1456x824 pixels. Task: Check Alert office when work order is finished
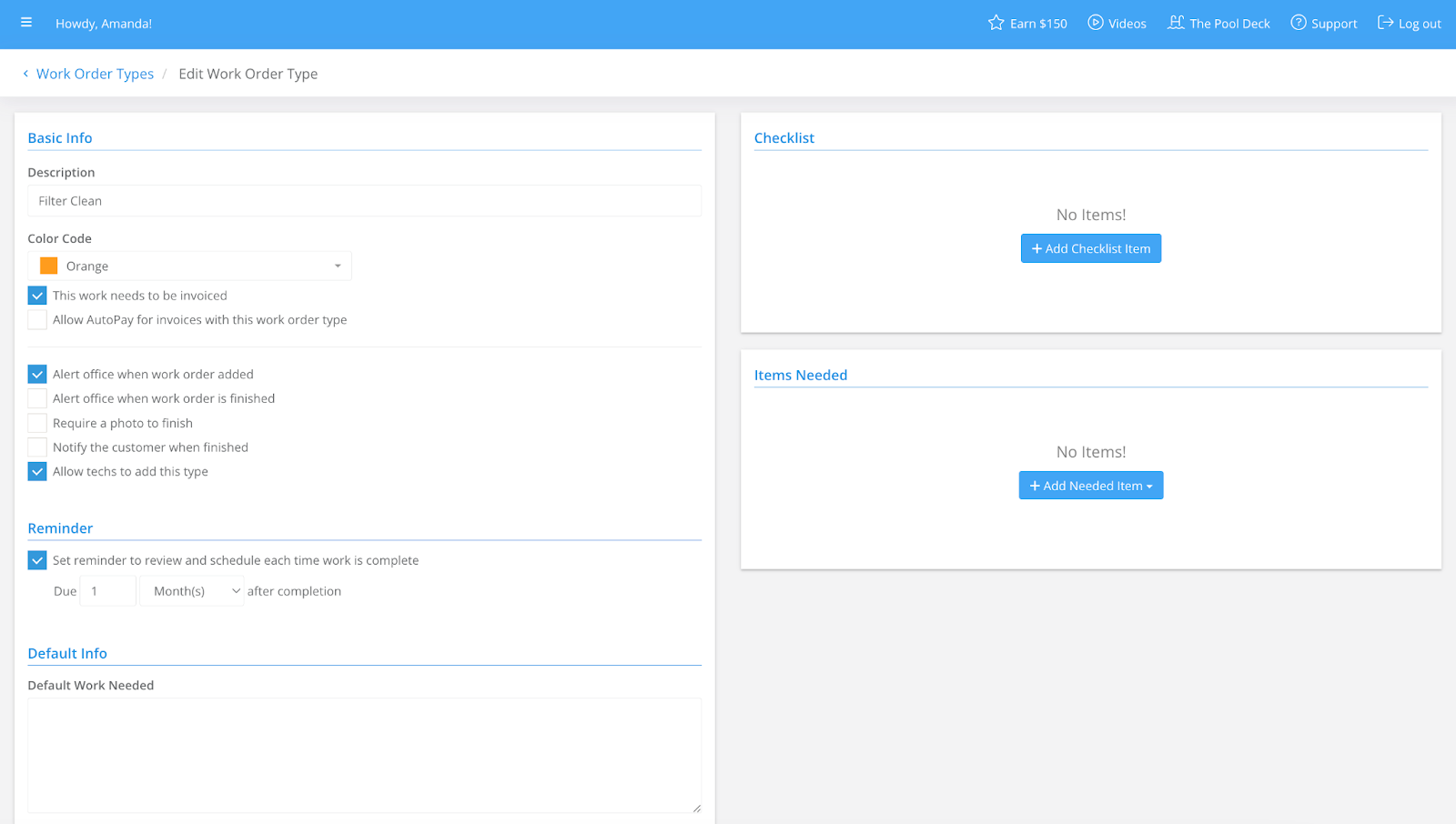[x=37, y=398]
